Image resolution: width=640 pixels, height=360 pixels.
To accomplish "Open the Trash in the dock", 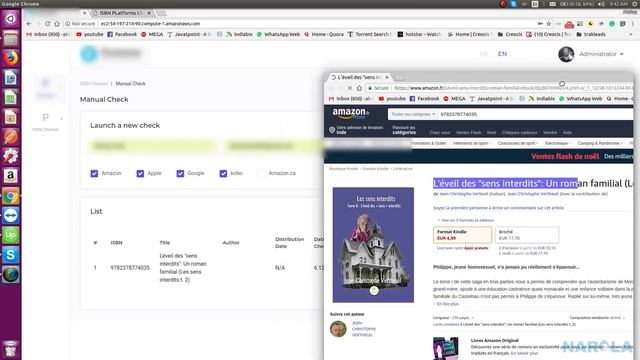I will tap(11, 349).
